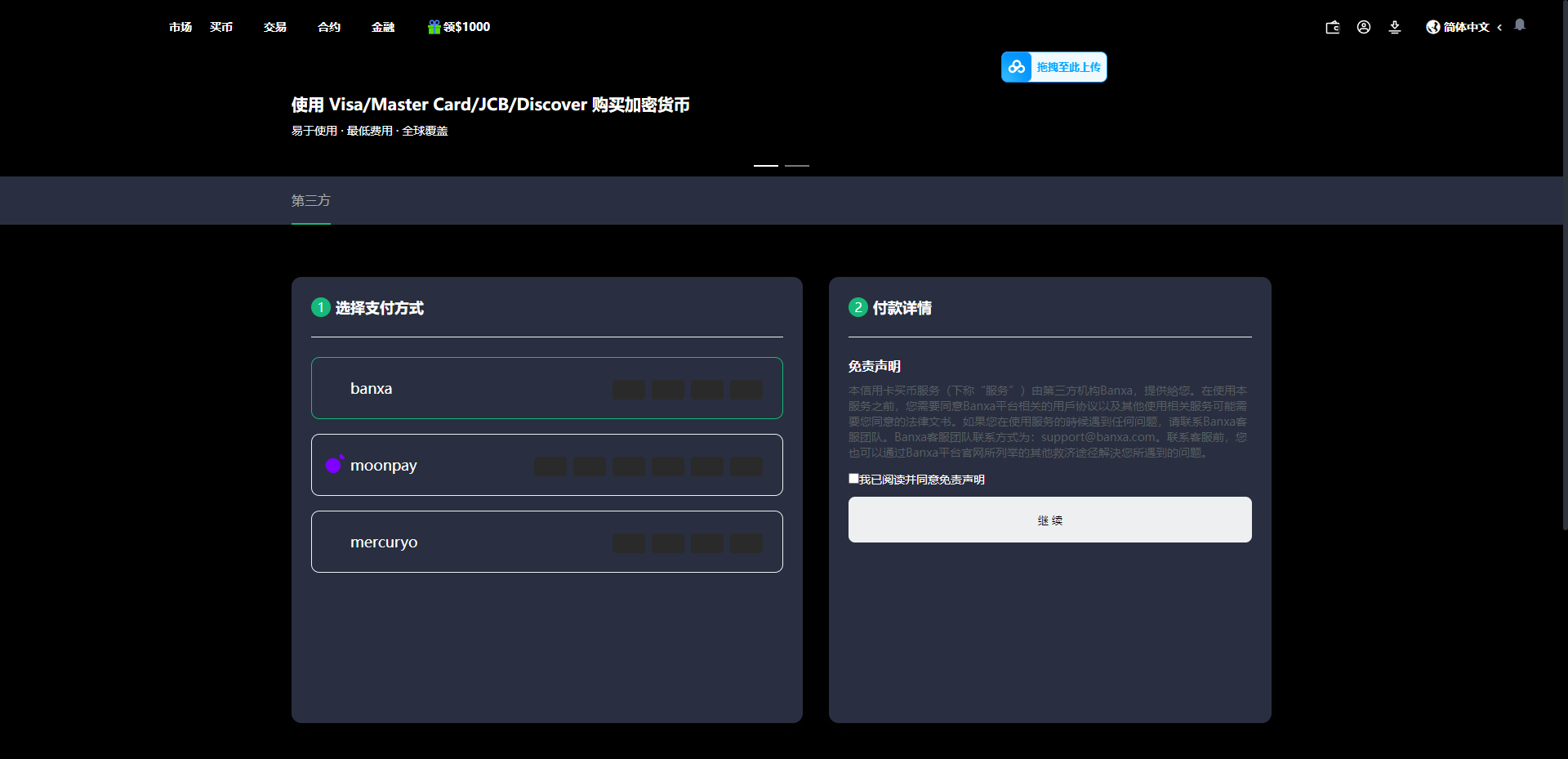Select the mercuryo payment method
This screenshot has width=1568, height=759.
click(x=546, y=541)
